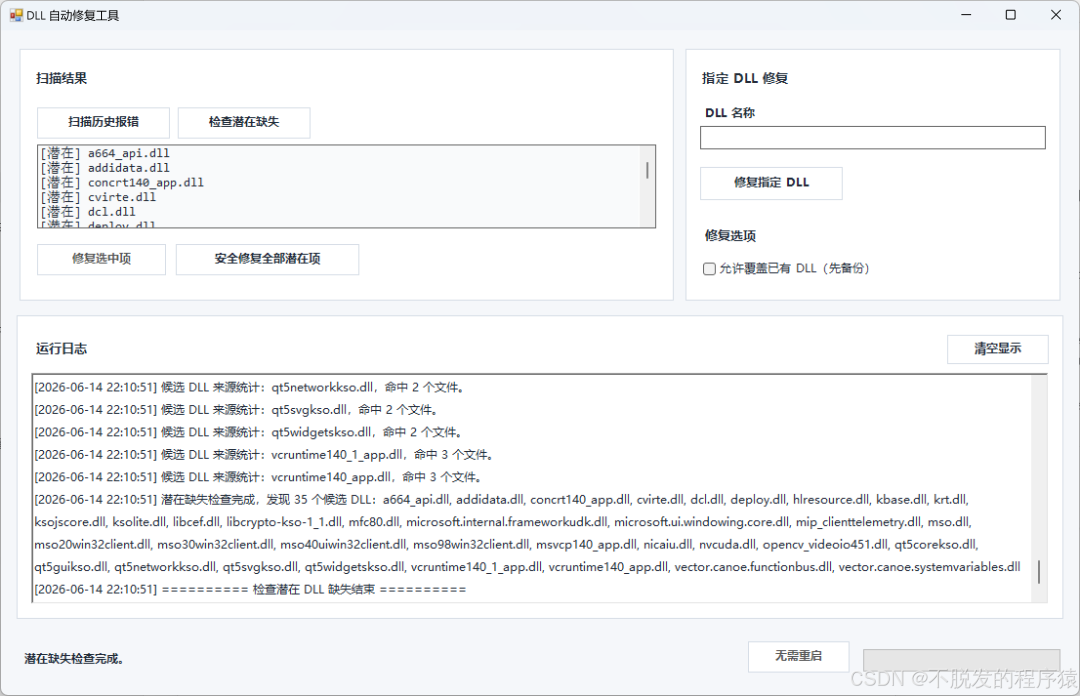Click the 运行日志 section heading
Viewport: 1080px width, 696px height.
61,349
